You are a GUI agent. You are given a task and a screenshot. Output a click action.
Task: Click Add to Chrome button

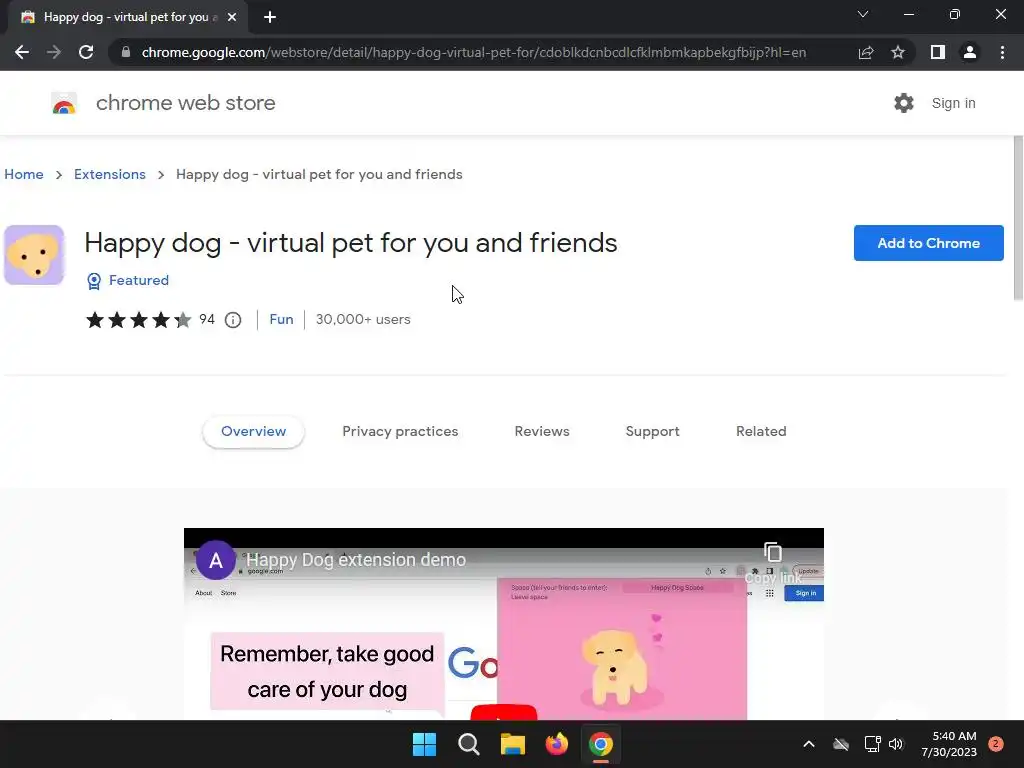click(x=929, y=243)
